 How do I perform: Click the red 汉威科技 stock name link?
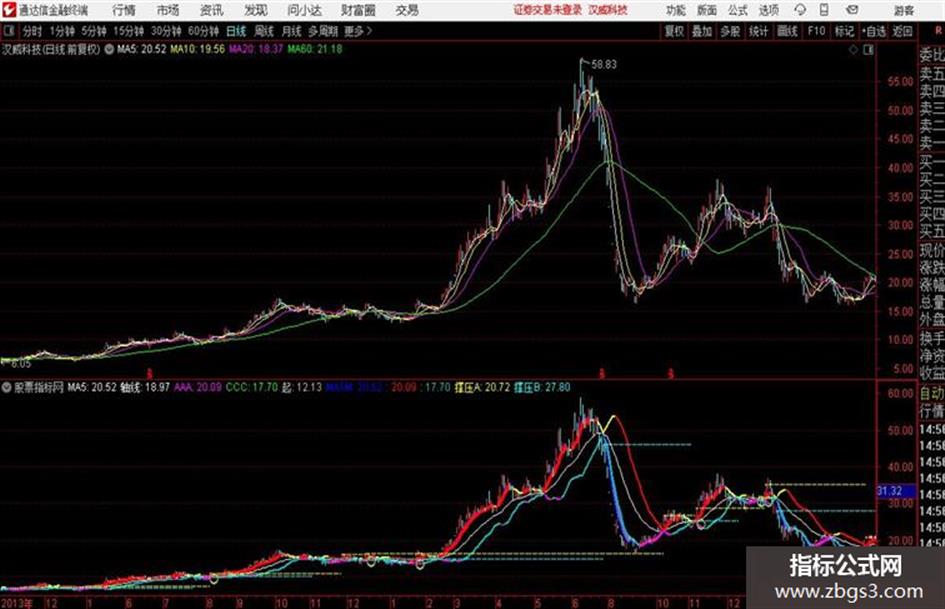(x=608, y=10)
